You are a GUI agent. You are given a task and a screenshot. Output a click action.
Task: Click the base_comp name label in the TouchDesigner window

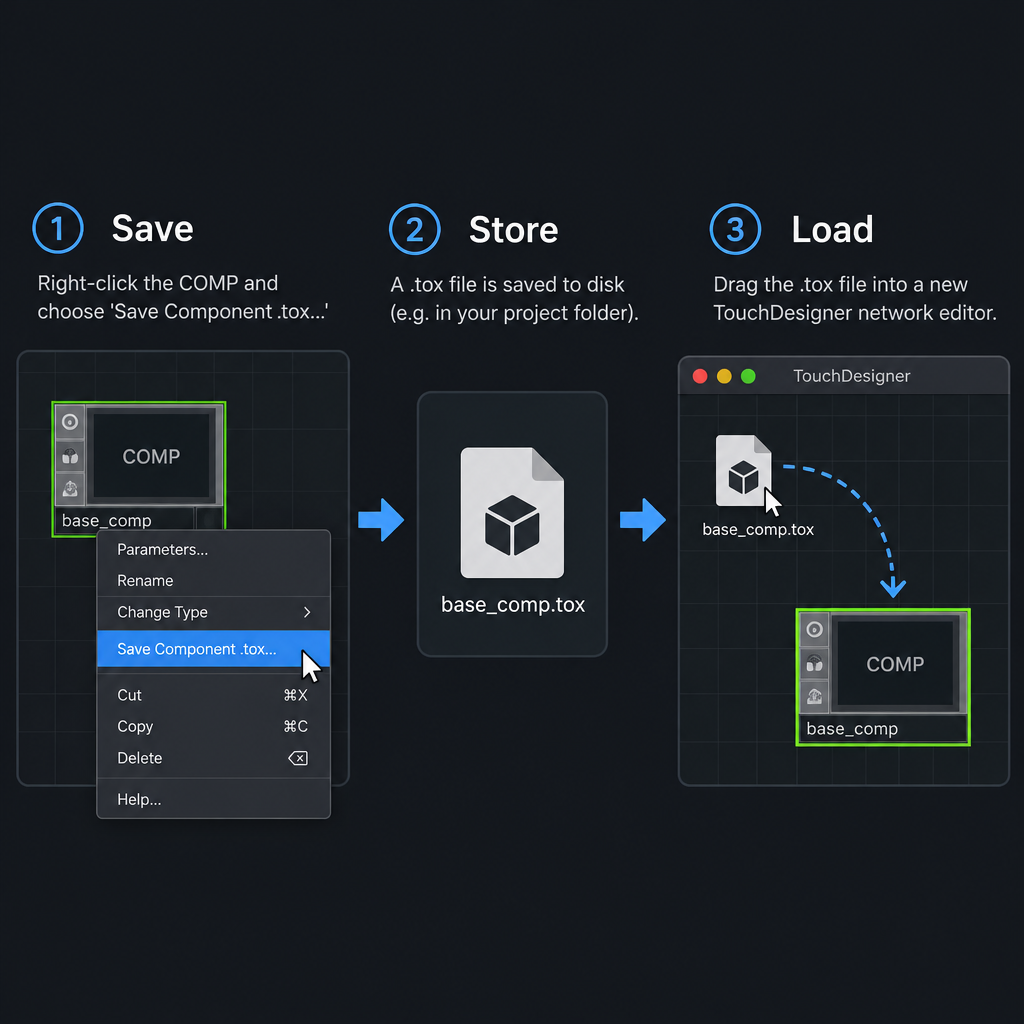pyautogui.click(x=852, y=729)
